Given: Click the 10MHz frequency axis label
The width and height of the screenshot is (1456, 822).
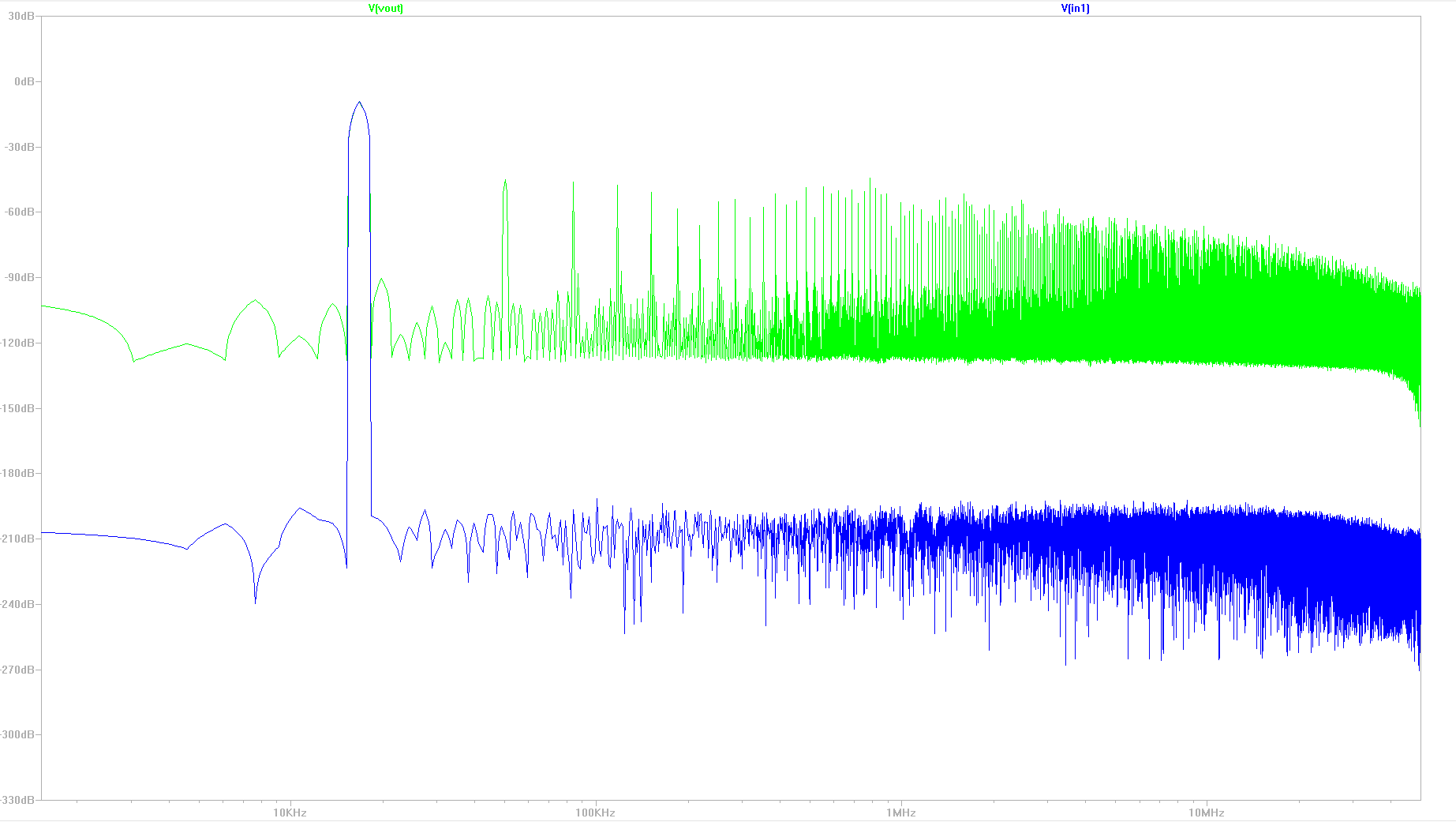Looking at the screenshot, I should click(1206, 813).
